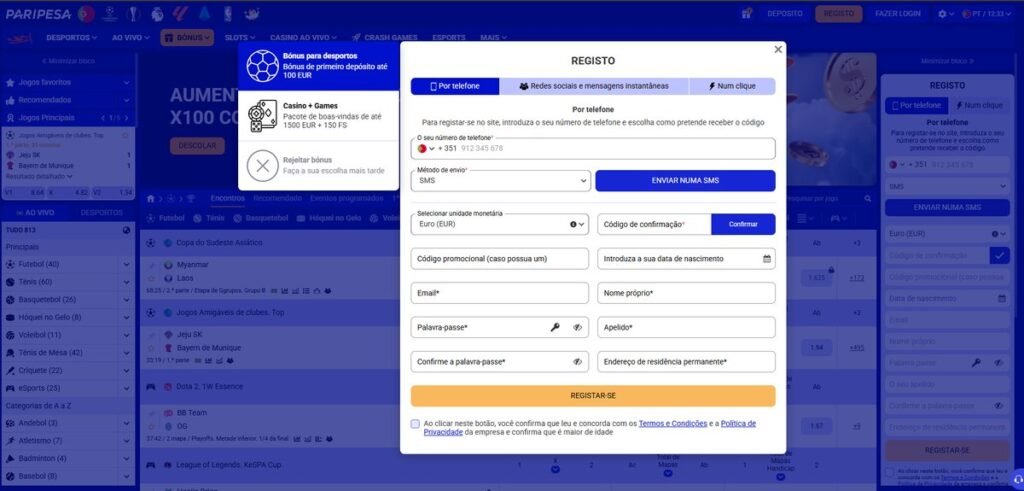Screen dimensions: 1024x491
Task: Select the soccer ball sports bonus icon
Action: (263, 65)
